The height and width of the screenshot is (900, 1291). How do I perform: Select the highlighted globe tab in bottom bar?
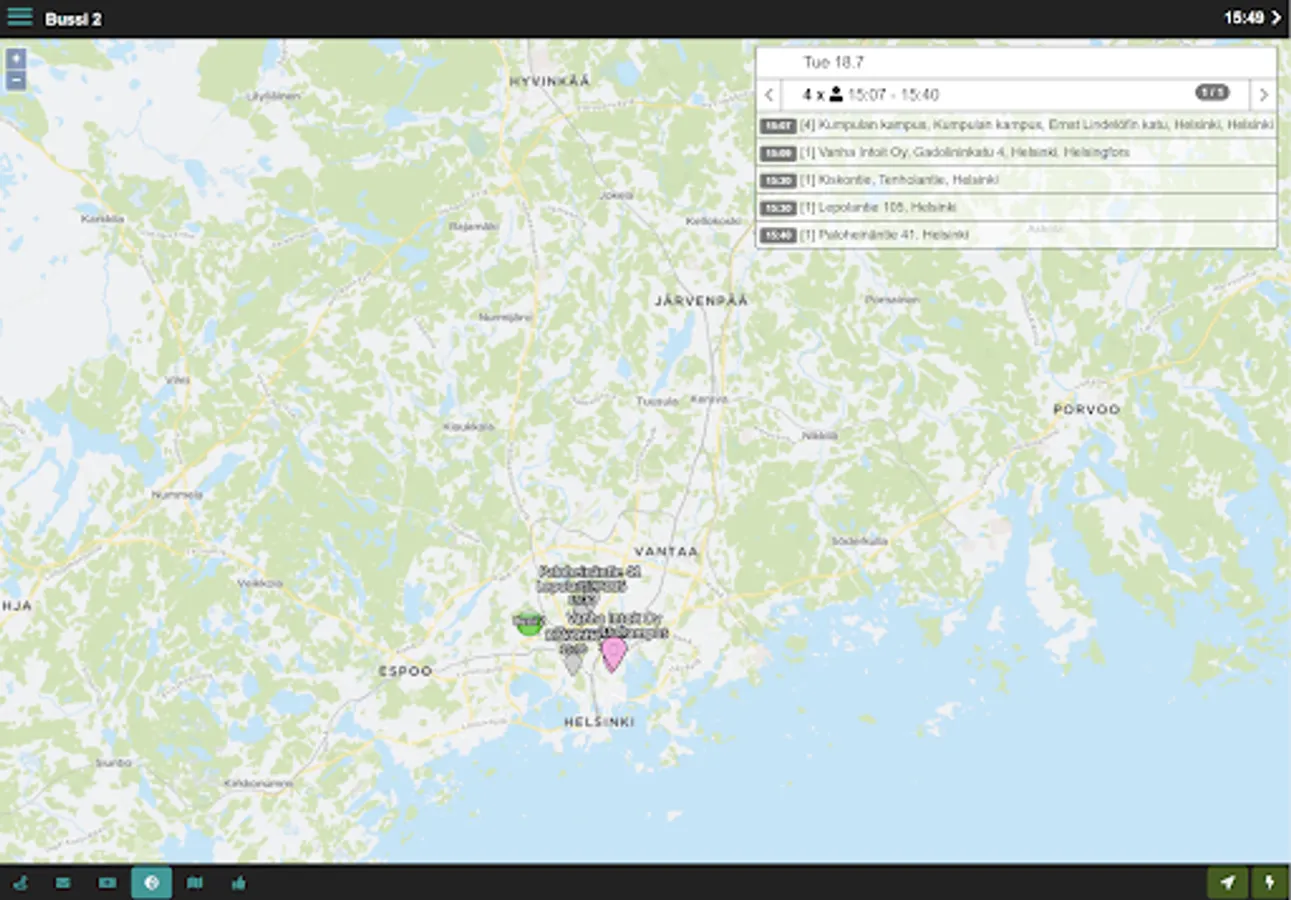(x=151, y=883)
